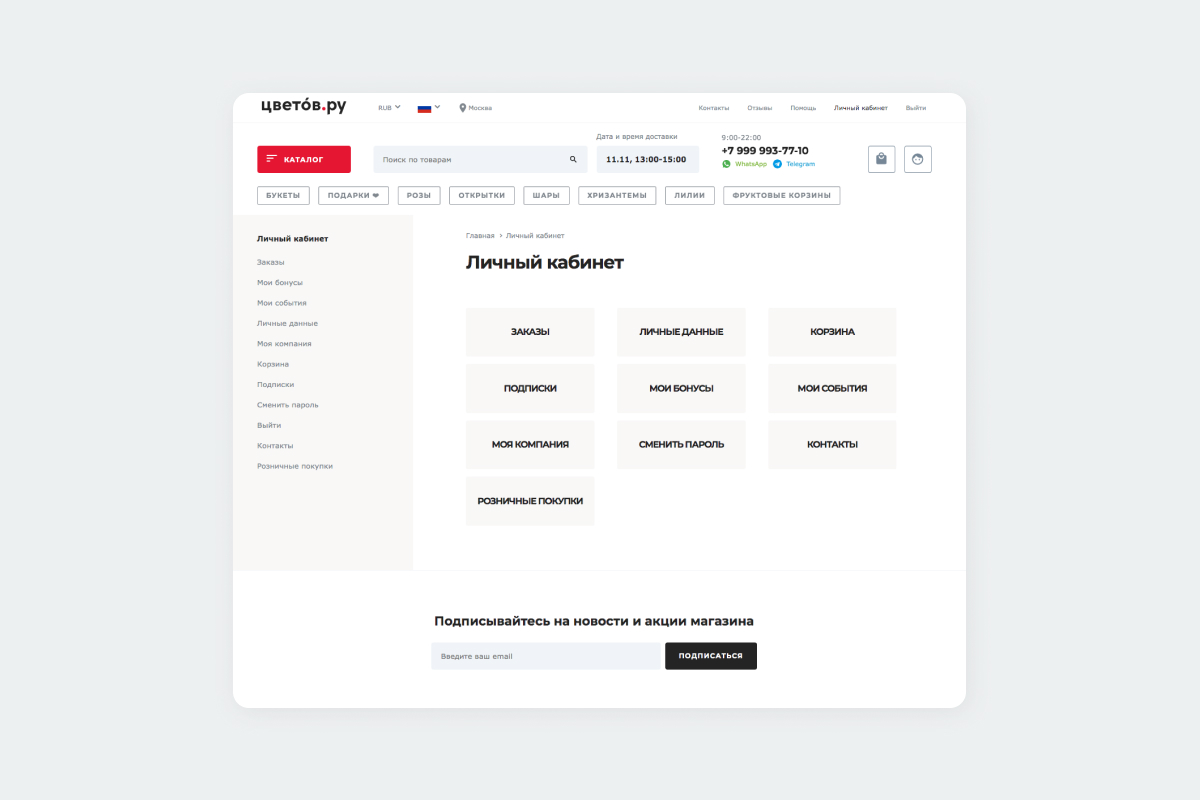The image size is (1200, 800).
Task: Select the РОЗЫ category tag
Action: [419, 195]
